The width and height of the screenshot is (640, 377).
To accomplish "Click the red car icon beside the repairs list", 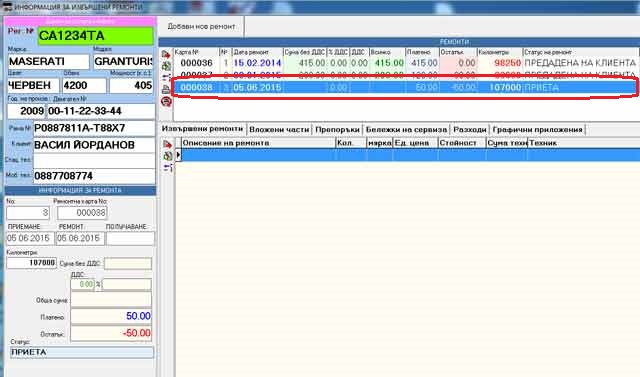I will coord(166,101).
